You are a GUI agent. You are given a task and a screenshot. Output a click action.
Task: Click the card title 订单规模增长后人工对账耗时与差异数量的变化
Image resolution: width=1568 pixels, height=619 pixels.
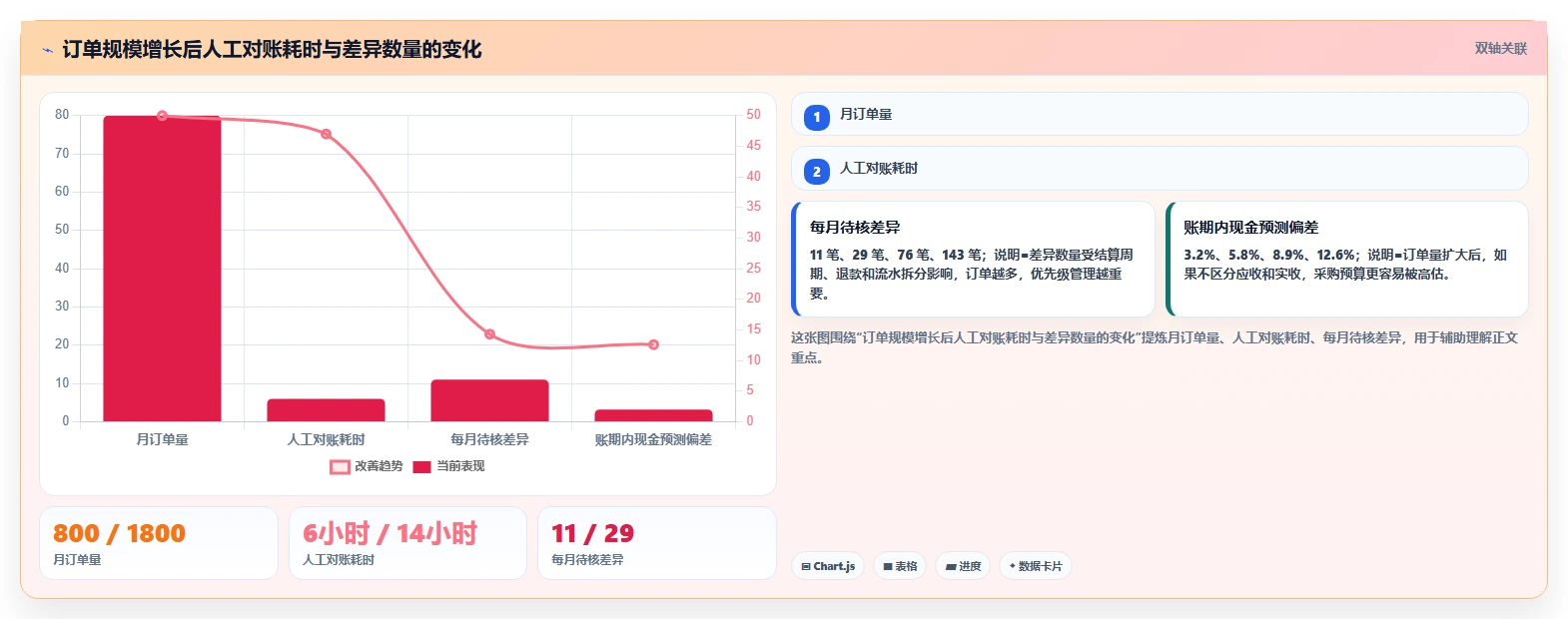(x=272, y=49)
